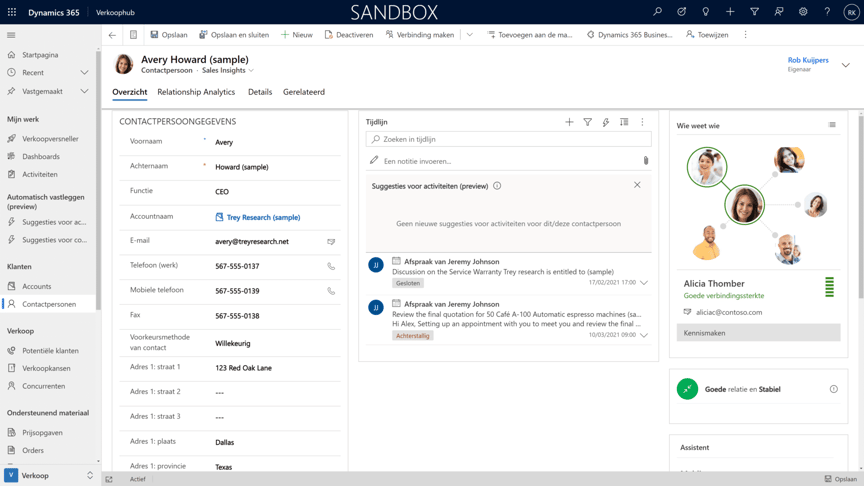
Task: Open owner Rob Kuijpers link
Action: pos(808,60)
